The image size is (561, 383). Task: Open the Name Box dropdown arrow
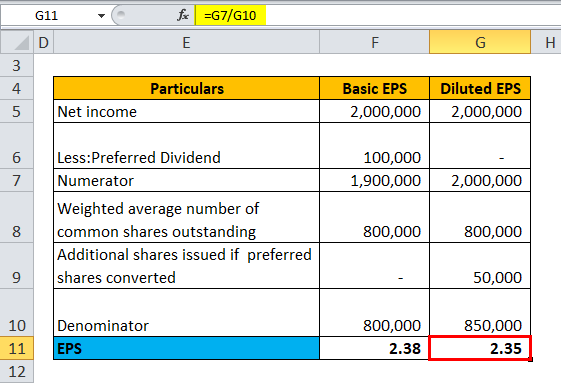[101, 16]
